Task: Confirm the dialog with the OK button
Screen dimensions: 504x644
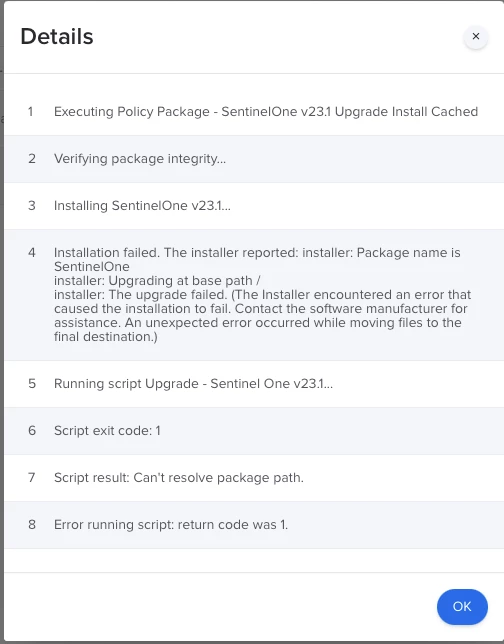Action: tap(462, 607)
